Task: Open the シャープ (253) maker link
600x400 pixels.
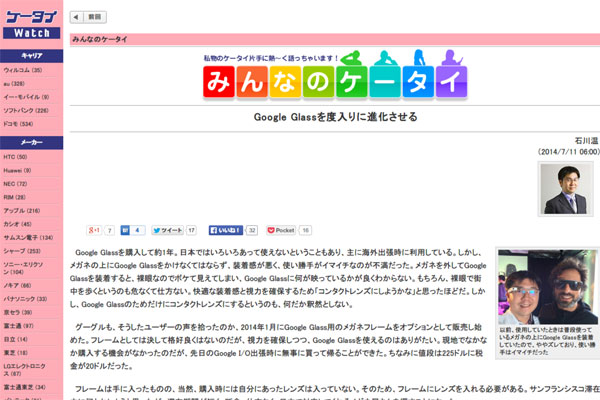Action: [22, 251]
